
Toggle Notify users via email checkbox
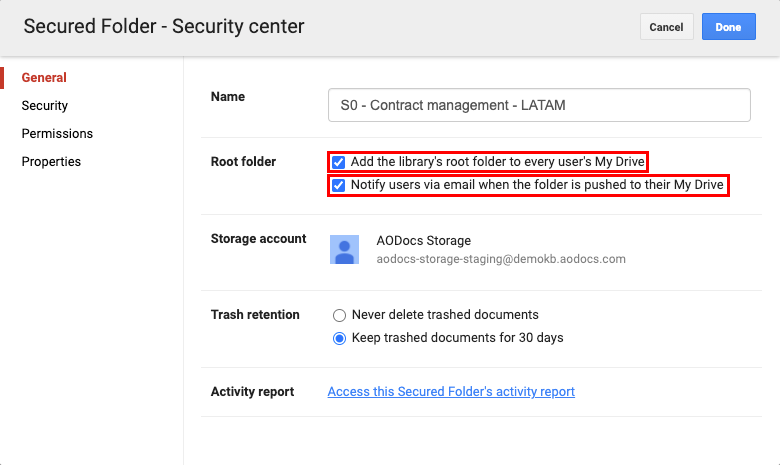339,185
